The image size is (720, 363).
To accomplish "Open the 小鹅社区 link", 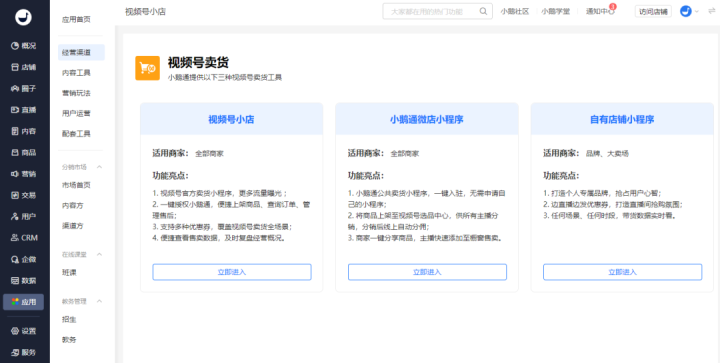I will click(x=515, y=11).
